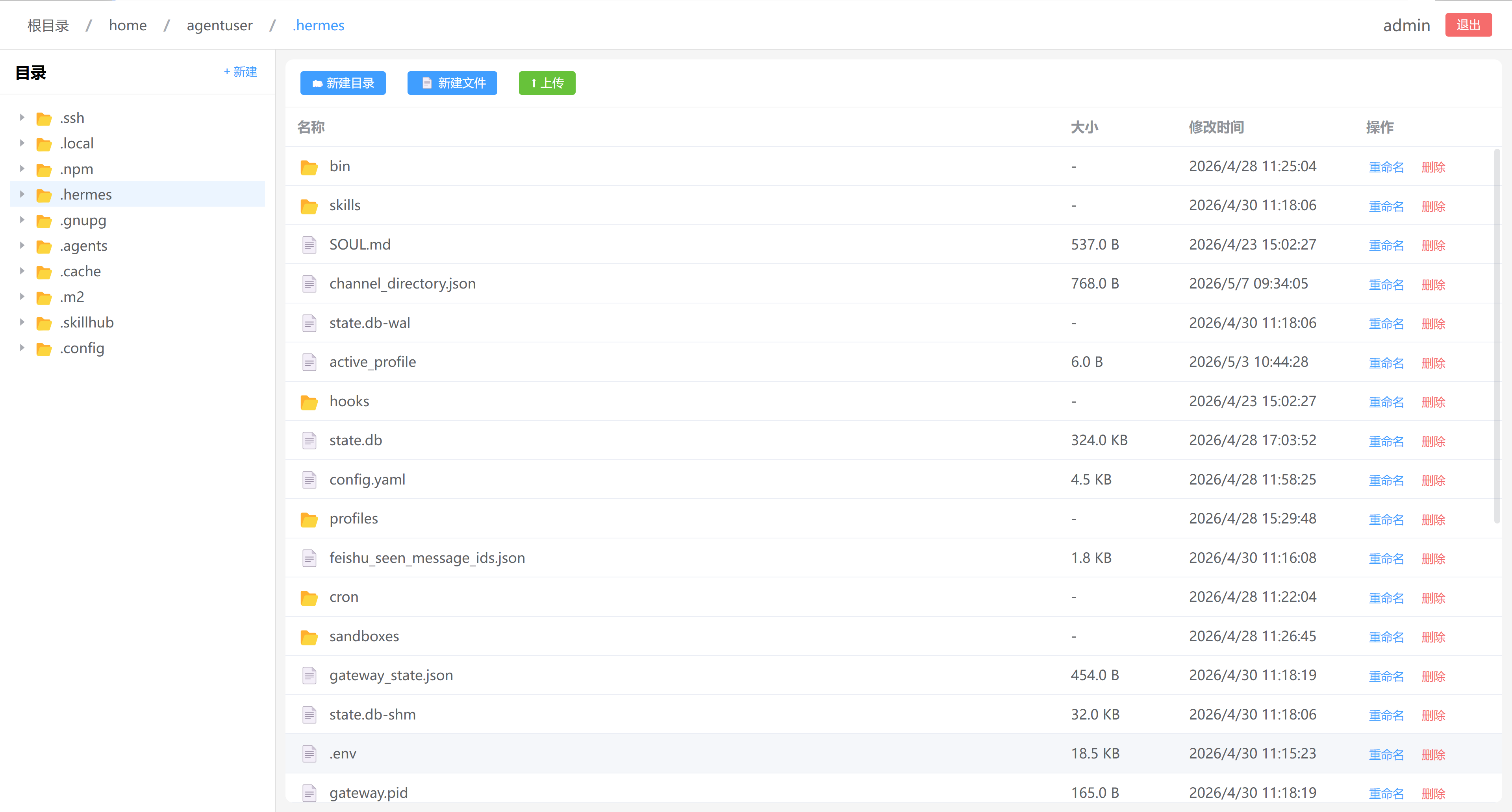The width and height of the screenshot is (1512, 812).
Task: Navigate to agentuser in breadcrumb
Action: (220, 25)
